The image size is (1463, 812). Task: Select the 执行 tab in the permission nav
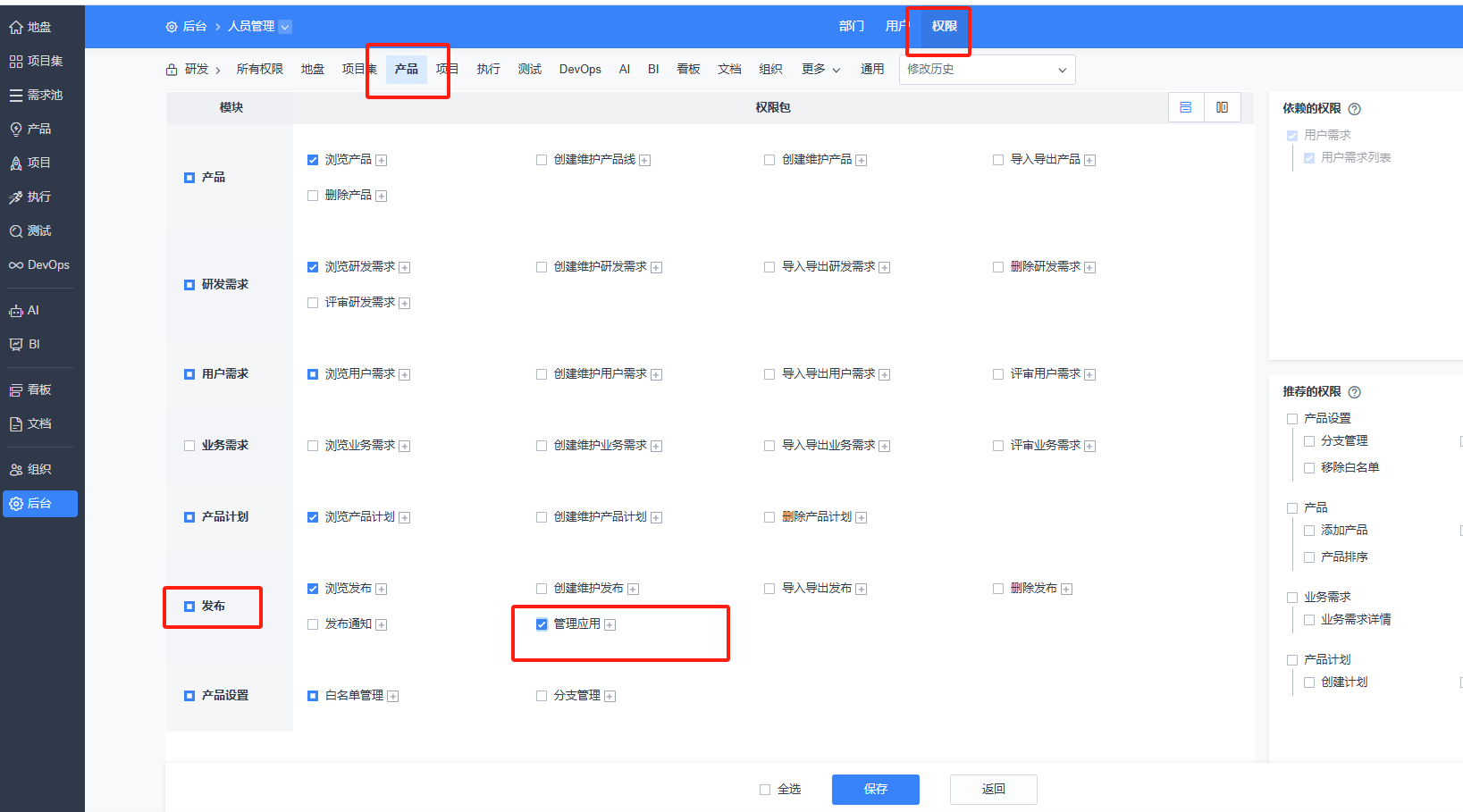click(x=489, y=70)
